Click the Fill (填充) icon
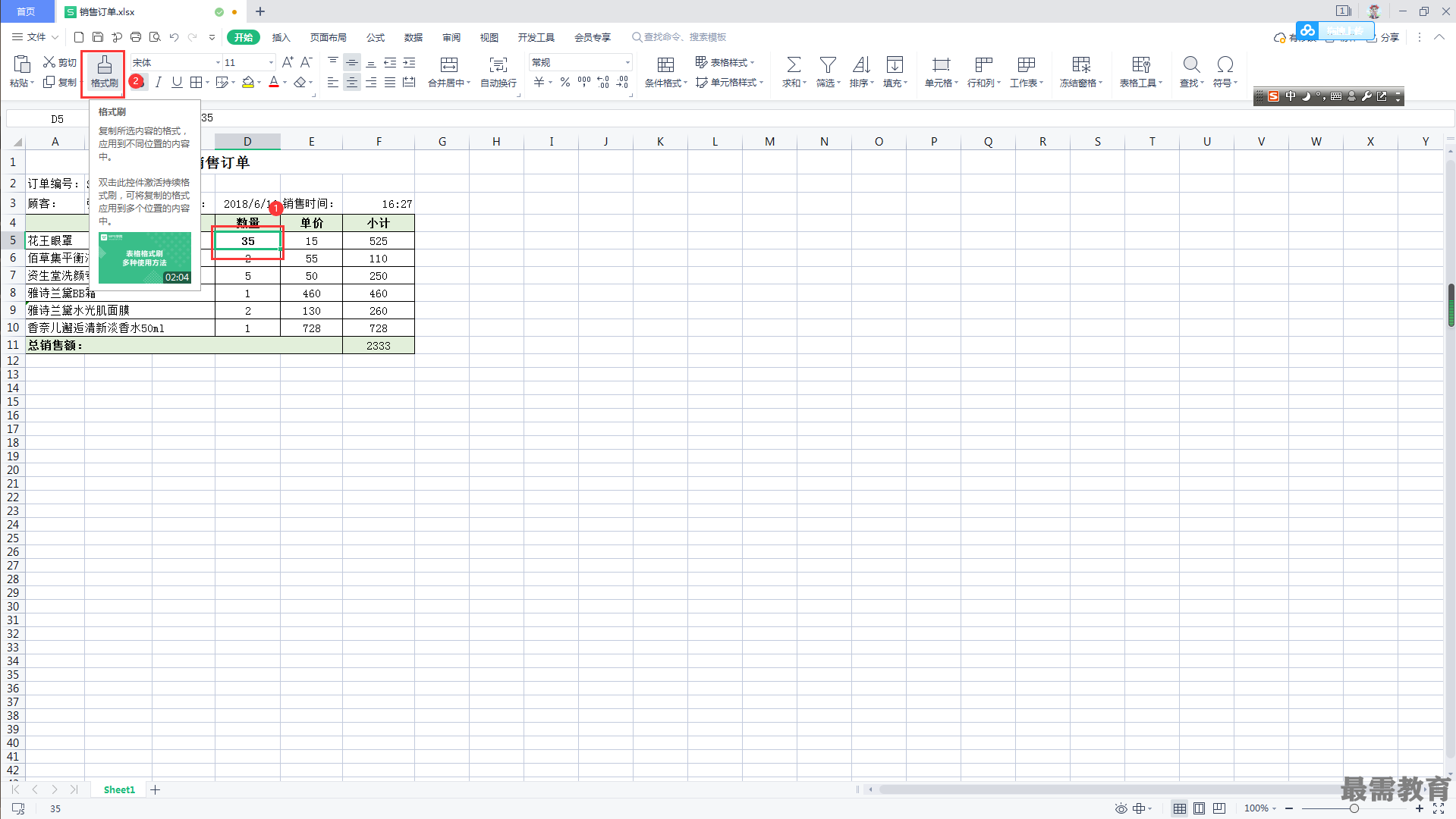The image size is (1456, 819). tap(895, 65)
